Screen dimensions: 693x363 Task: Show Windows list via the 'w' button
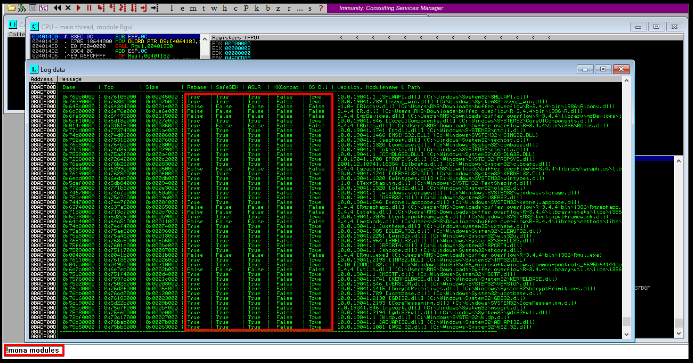tap(214, 8)
